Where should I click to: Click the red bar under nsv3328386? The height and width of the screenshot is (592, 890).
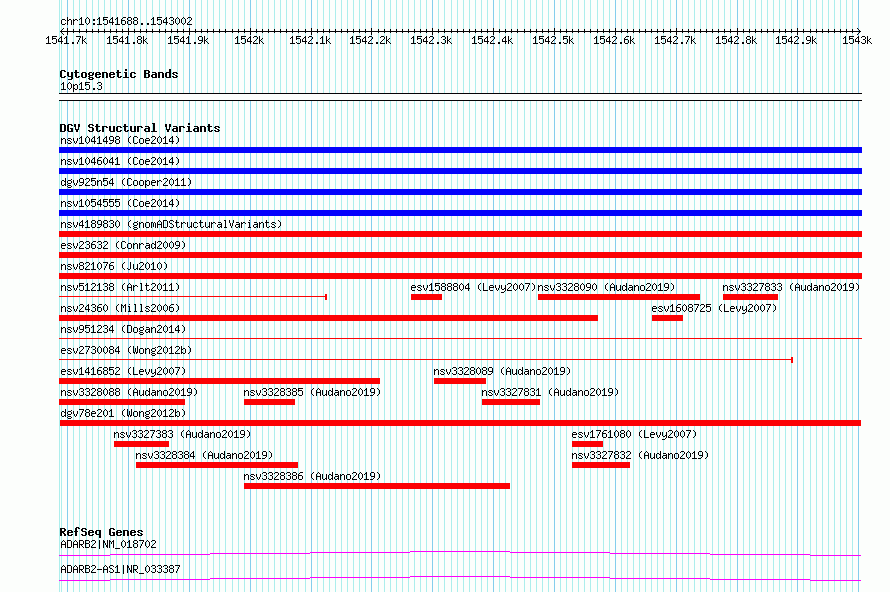tap(377, 486)
